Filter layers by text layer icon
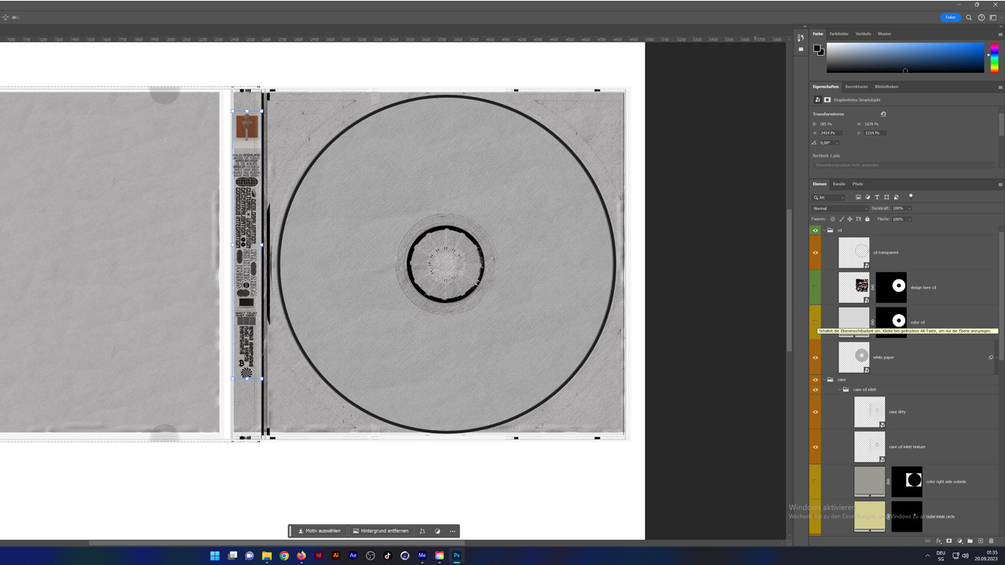This screenshot has height=565, width=1005. tap(877, 197)
